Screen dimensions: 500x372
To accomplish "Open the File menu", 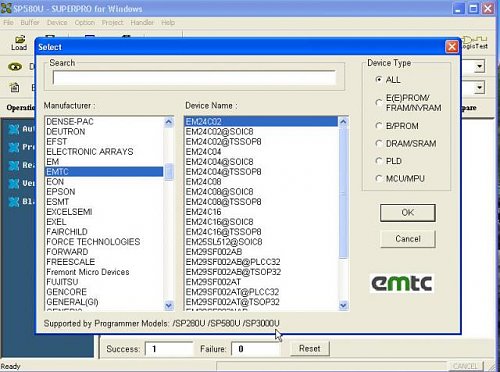I will (8, 23).
